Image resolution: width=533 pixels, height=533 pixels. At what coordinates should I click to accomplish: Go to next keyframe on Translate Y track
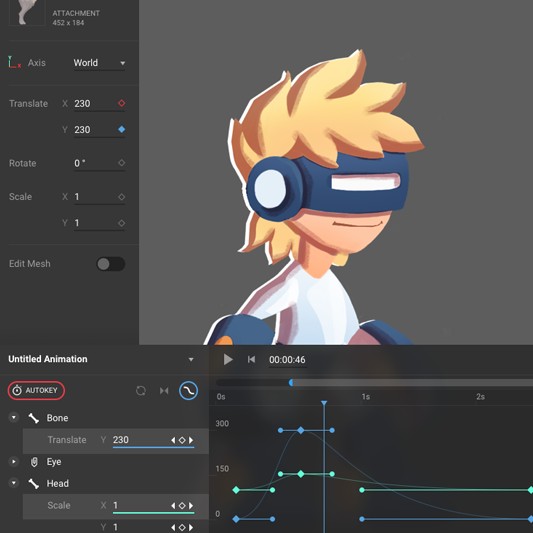coord(191,440)
